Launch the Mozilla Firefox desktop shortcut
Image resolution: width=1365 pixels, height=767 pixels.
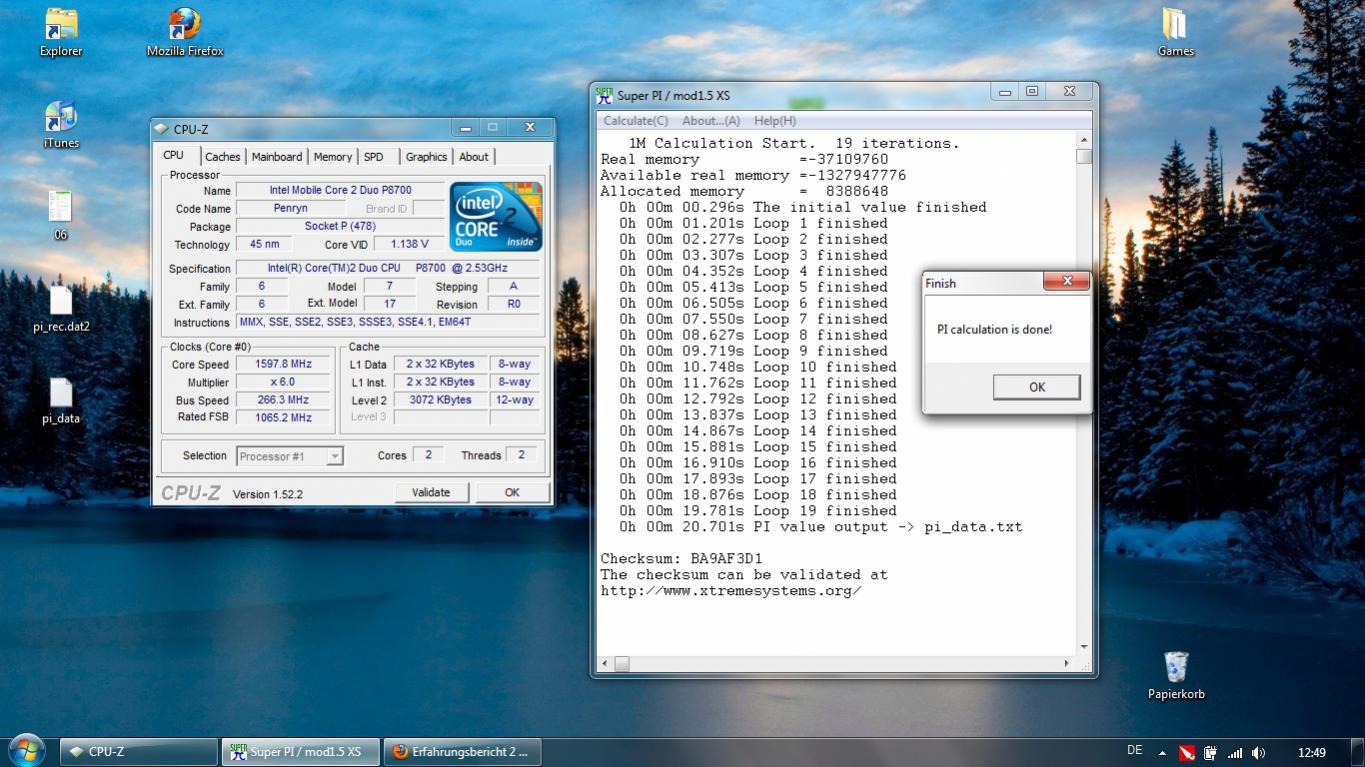pyautogui.click(x=185, y=31)
